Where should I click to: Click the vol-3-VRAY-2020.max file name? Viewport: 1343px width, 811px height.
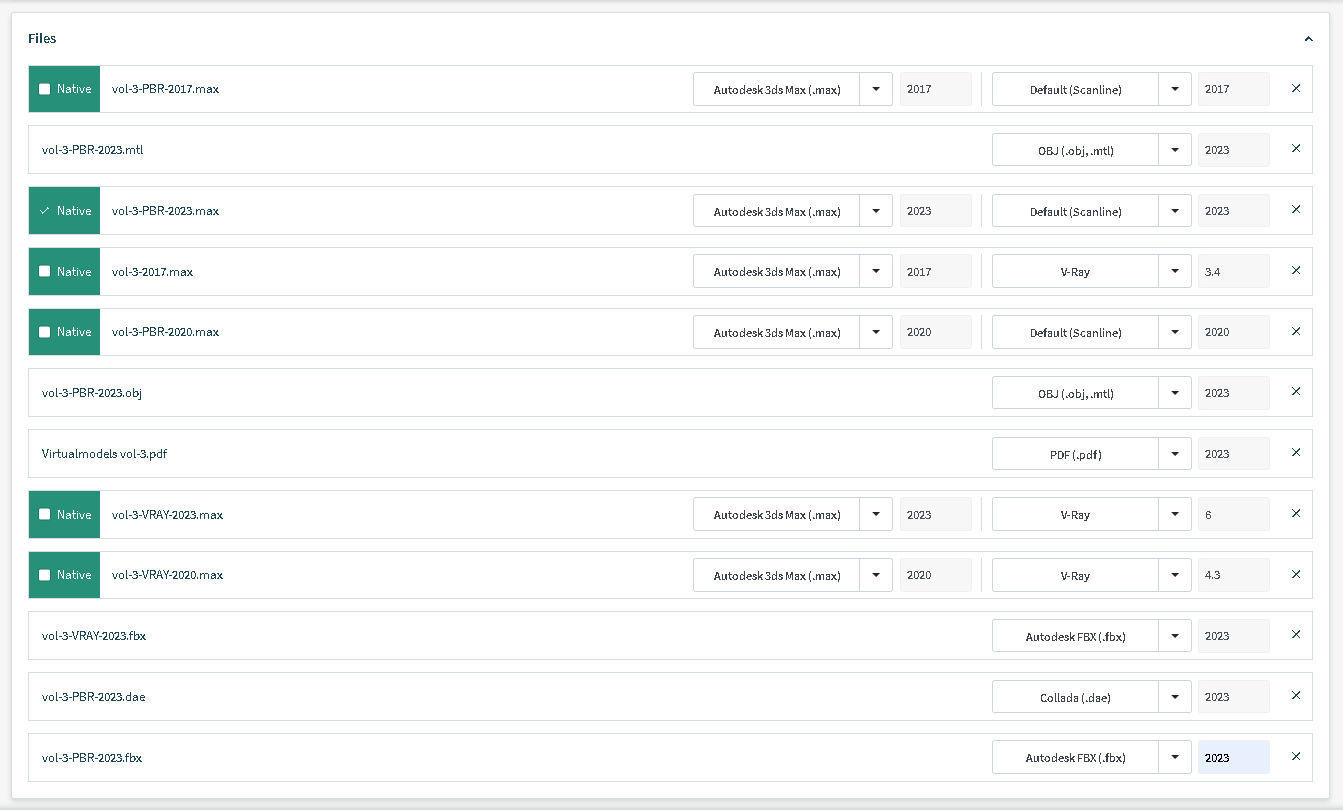[x=167, y=575]
